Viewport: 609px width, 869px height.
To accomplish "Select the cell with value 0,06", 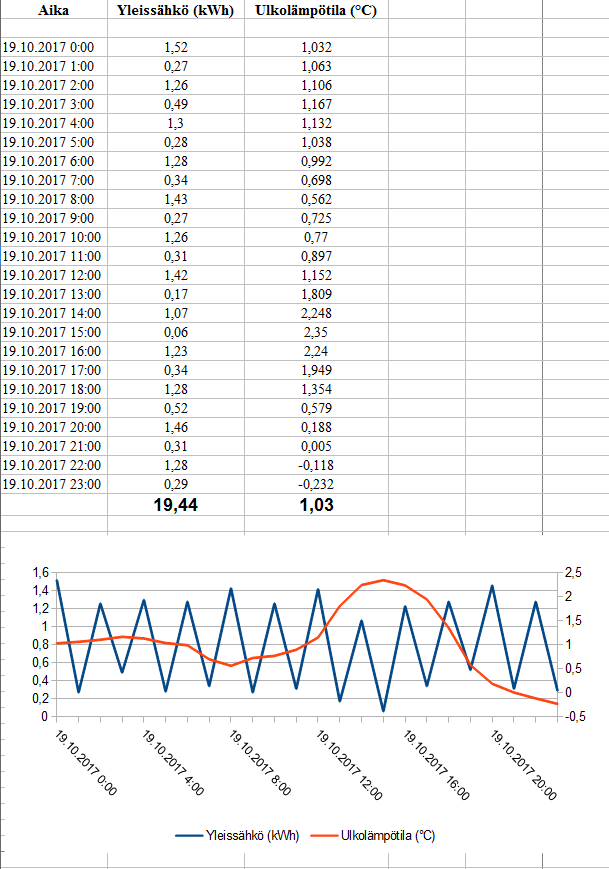I will [x=176, y=332].
